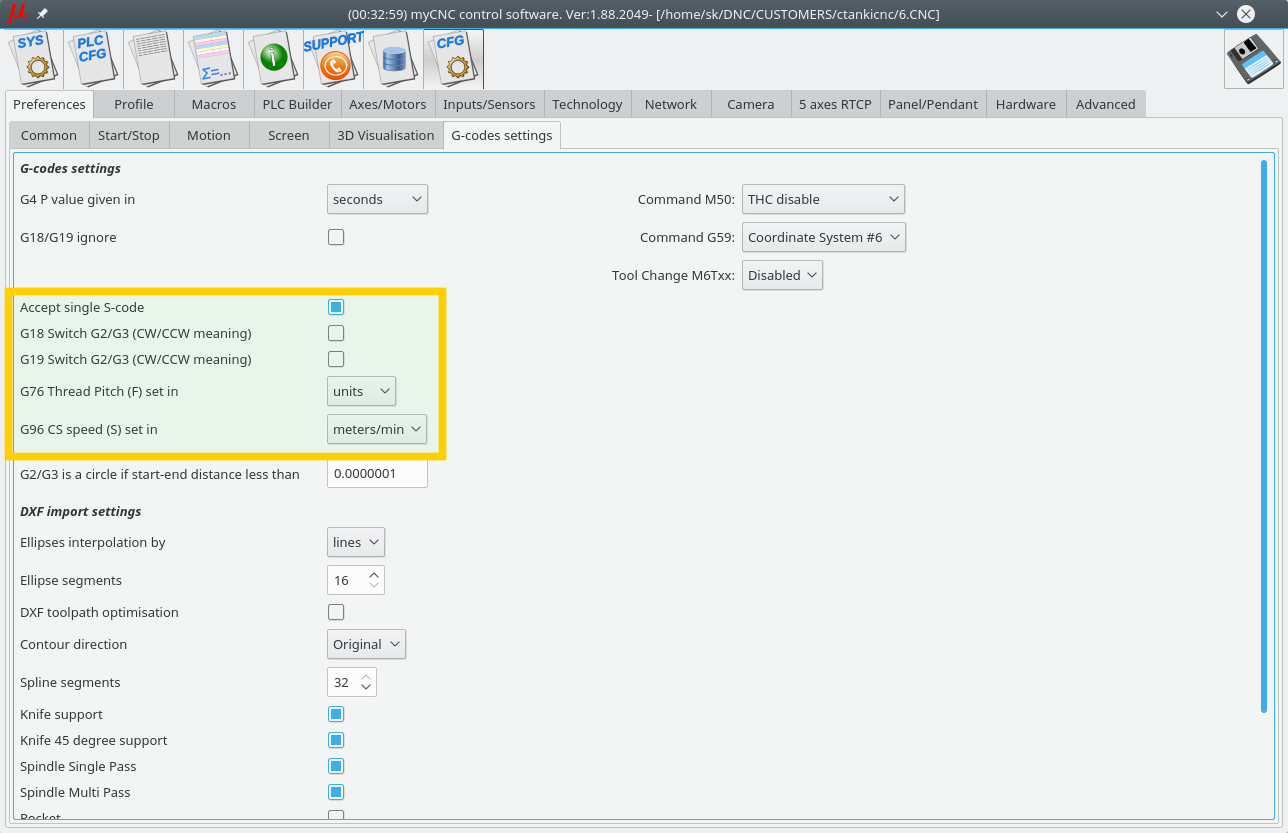Viewport: 1288px width, 833px height.
Task: Open the sum formula table icon
Action: coord(213,58)
